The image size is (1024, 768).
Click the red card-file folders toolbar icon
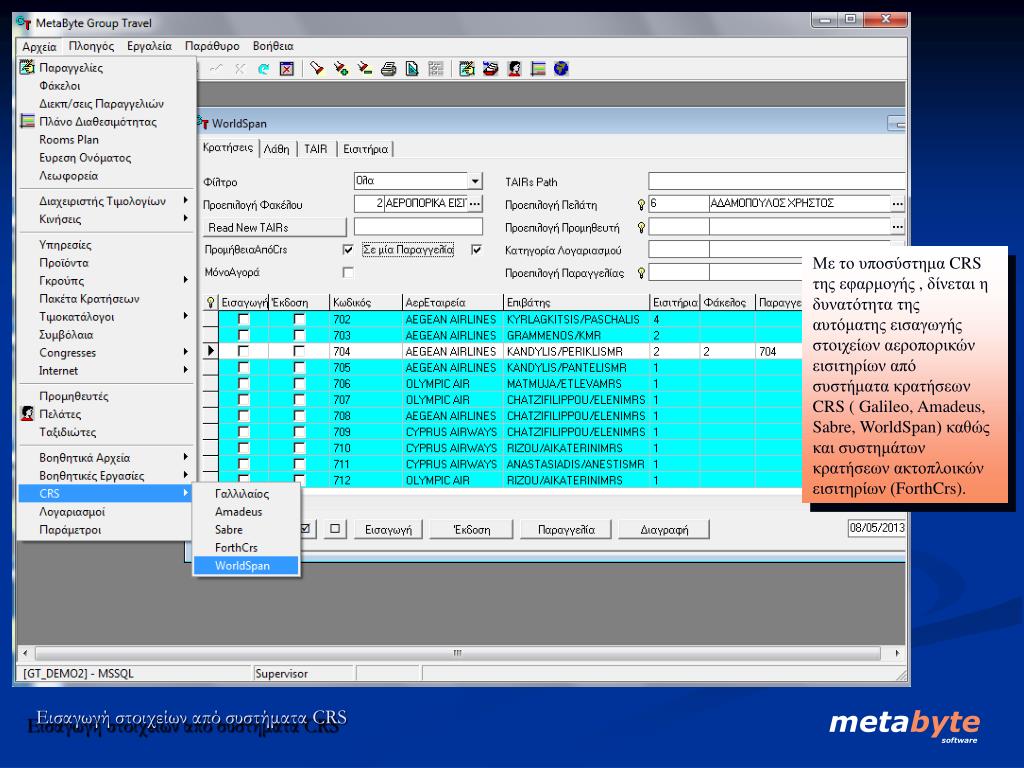[x=490, y=69]
